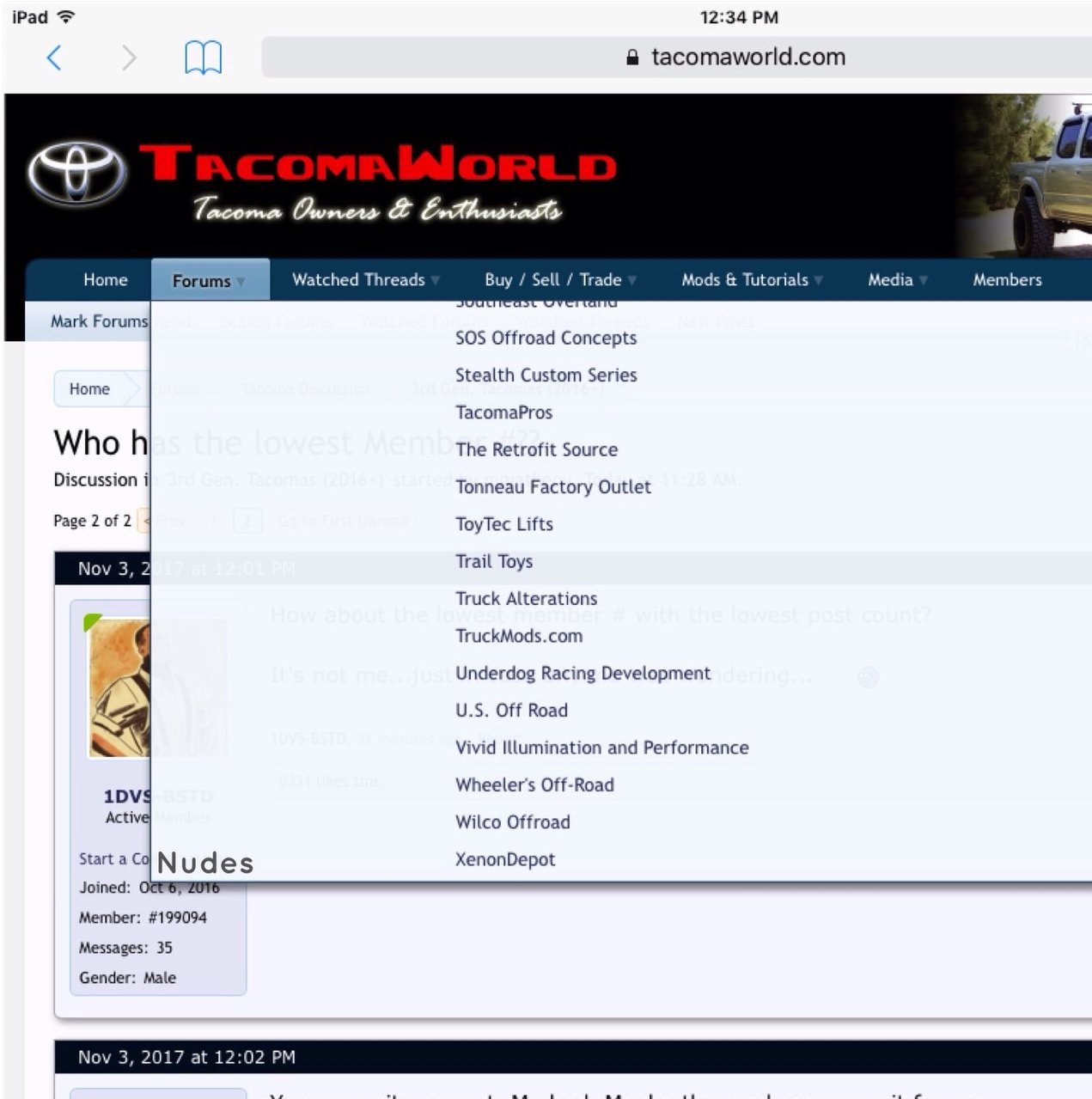Expand the Mods & Tutorials dropdown arrow
1092x1099 pixels.
819,281
